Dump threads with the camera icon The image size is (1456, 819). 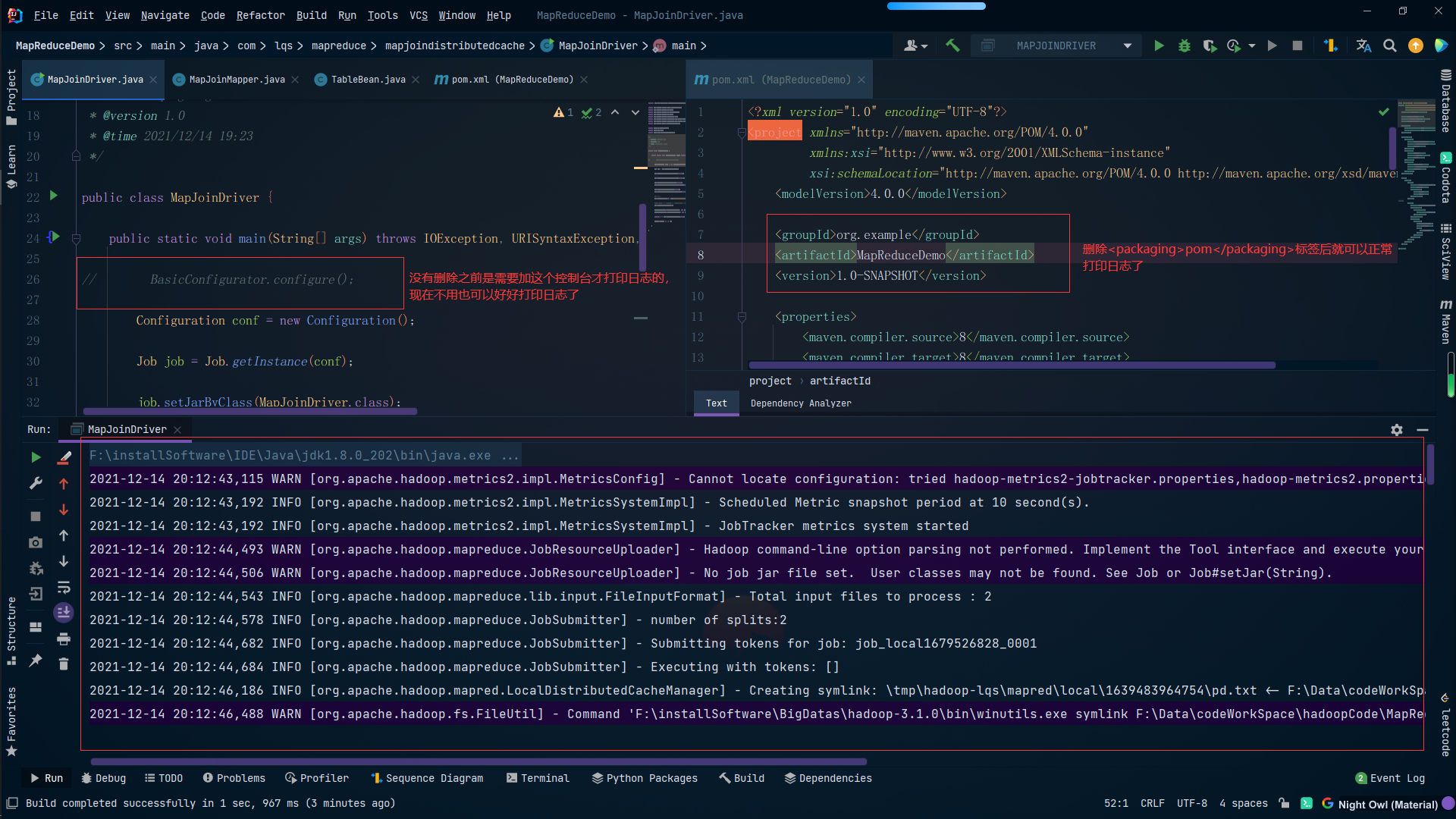[x=36, y=542]
